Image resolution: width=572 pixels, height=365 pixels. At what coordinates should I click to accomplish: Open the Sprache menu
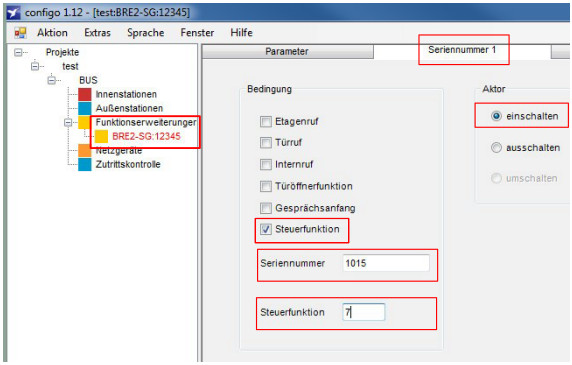146,33
